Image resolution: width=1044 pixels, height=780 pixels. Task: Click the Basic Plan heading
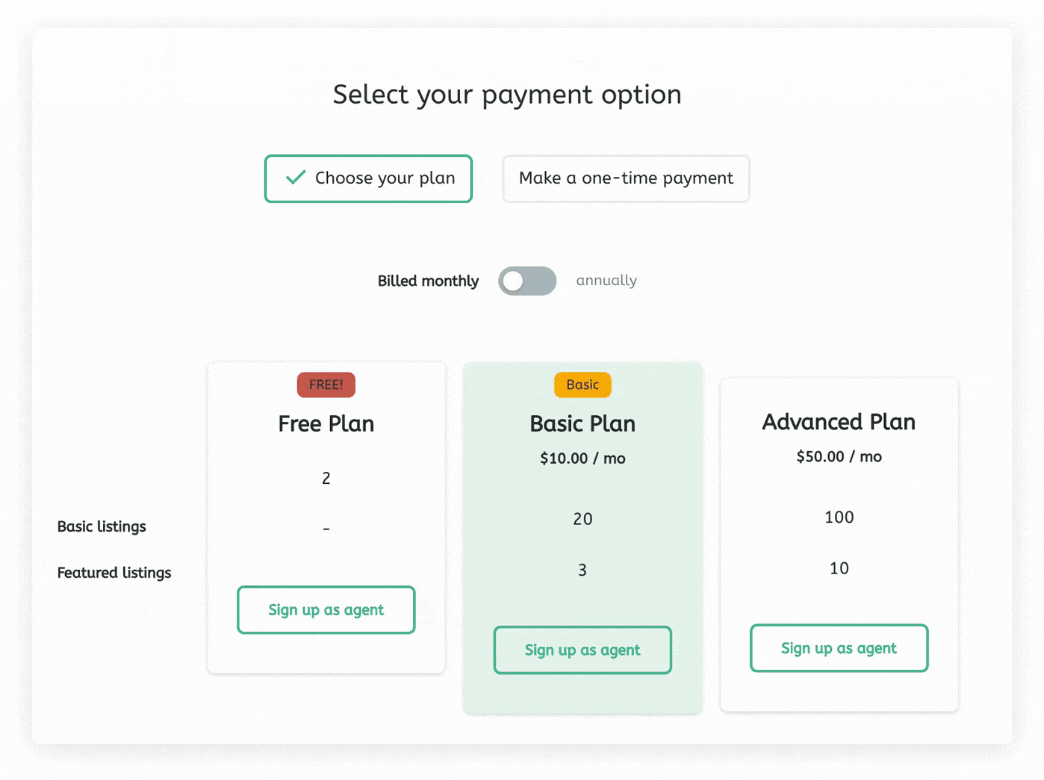tap(582, 424)
